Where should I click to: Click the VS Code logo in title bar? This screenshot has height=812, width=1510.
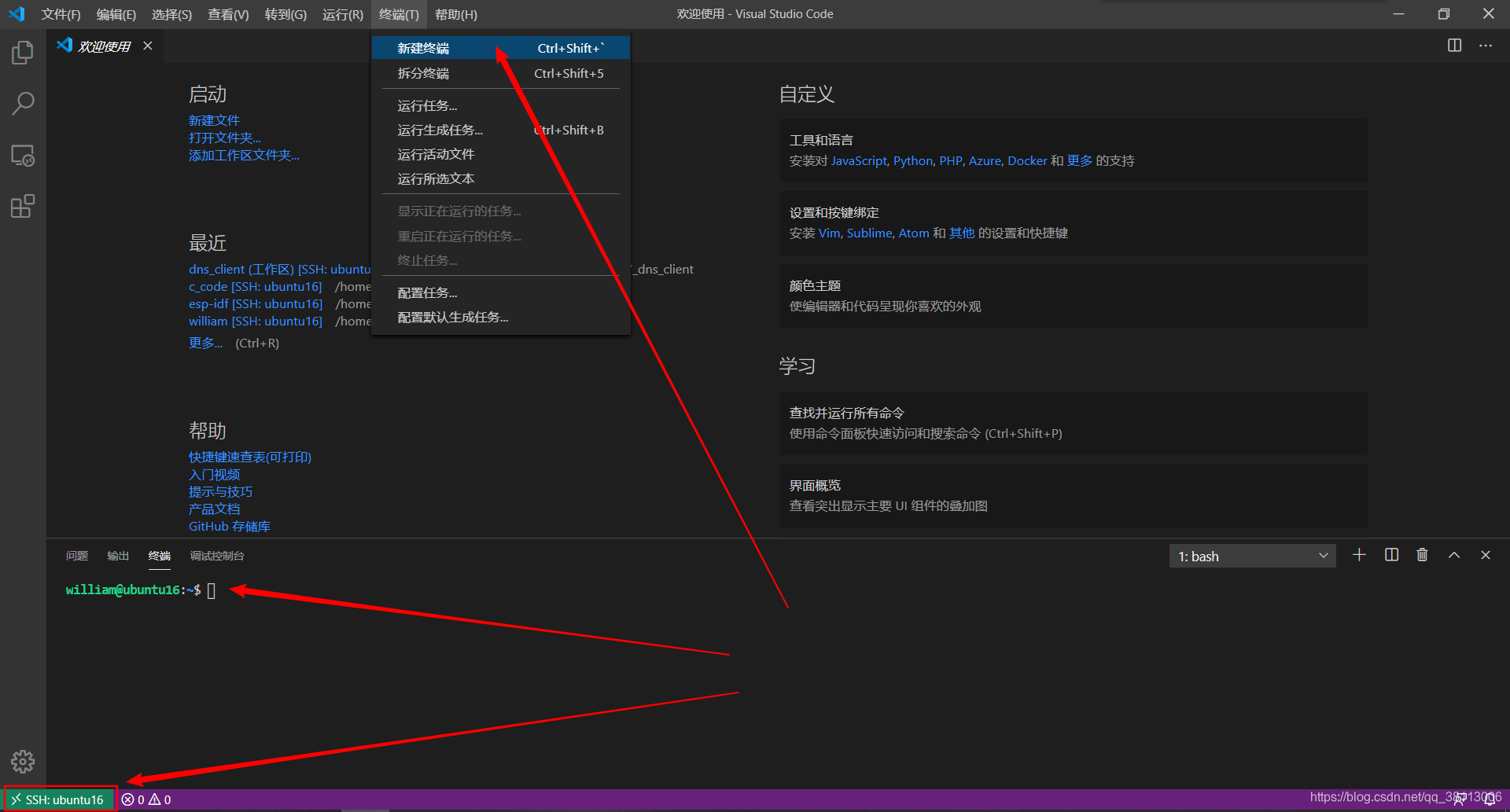17,14
